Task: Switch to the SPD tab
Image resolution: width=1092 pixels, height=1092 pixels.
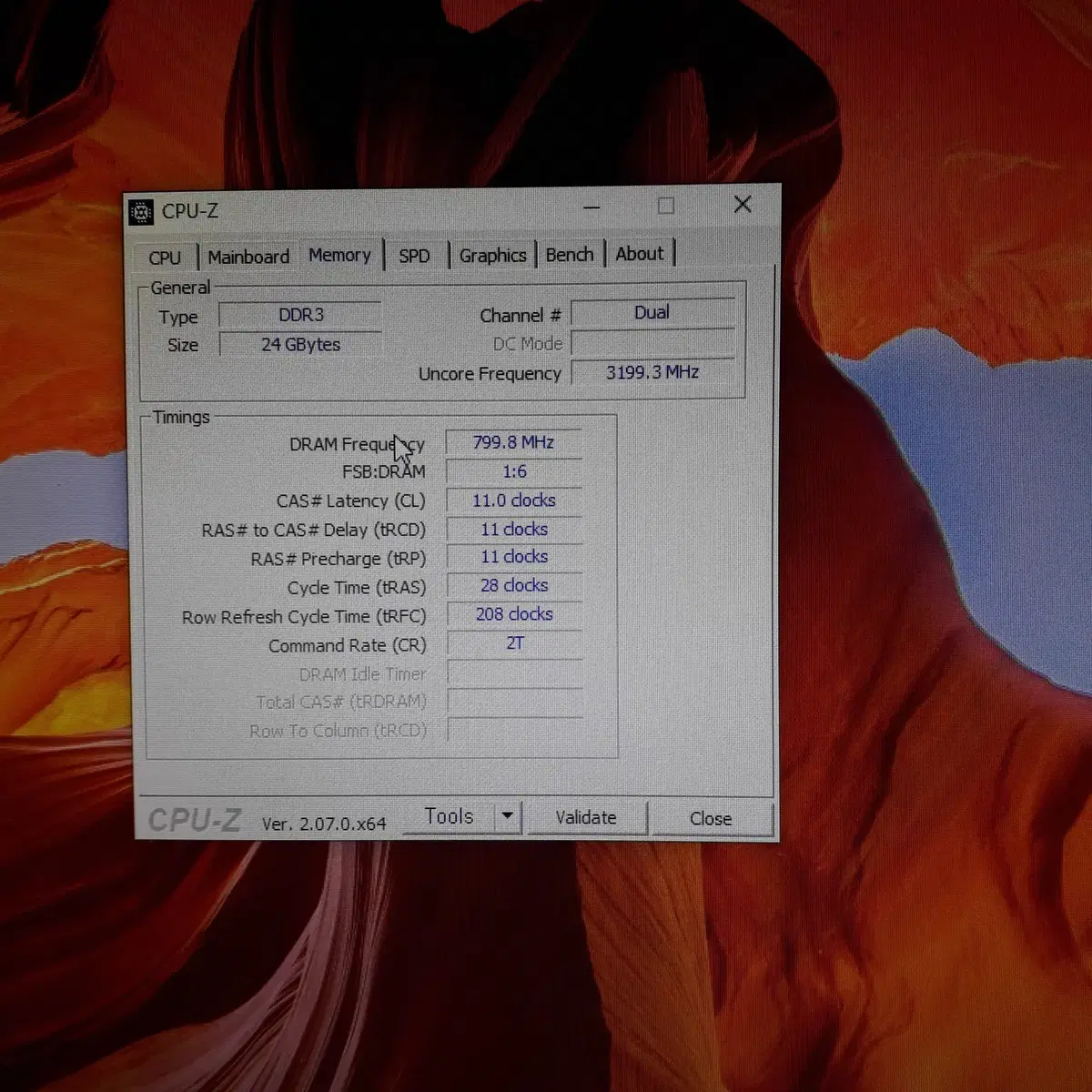Action: [x=414, y=256]
